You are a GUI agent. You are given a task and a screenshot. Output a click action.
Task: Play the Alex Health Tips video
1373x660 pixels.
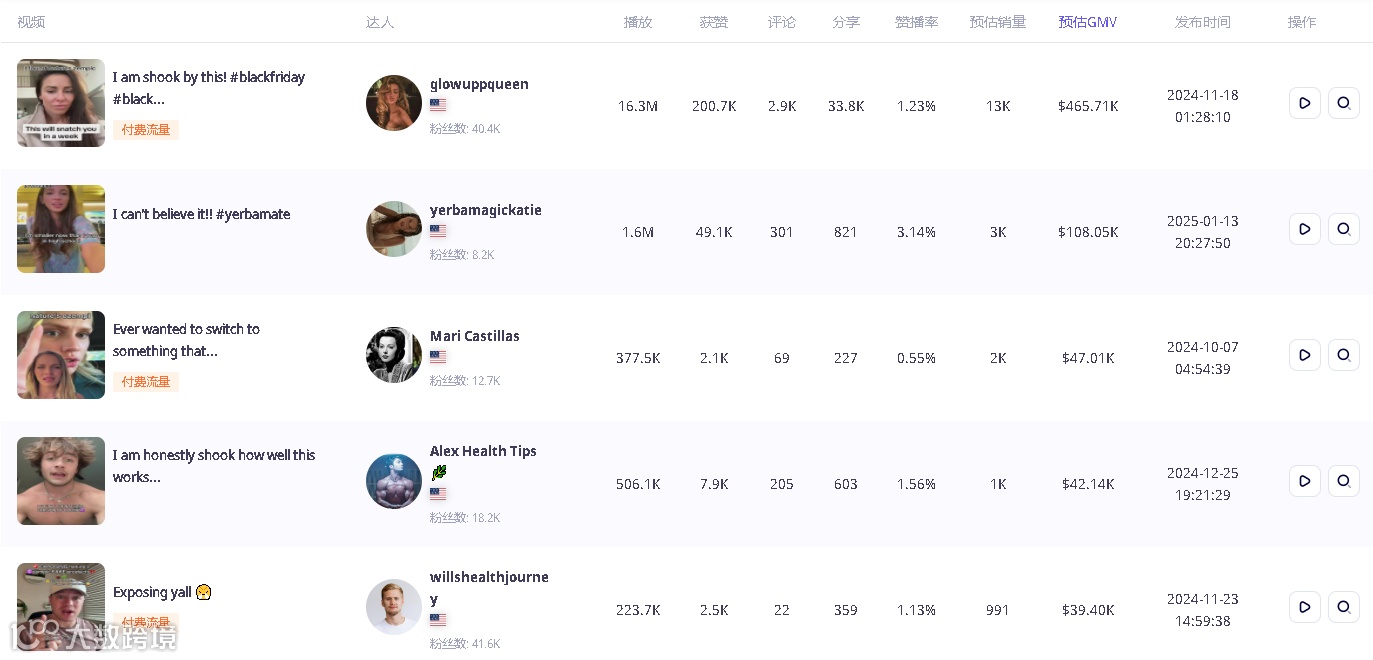(x=1305, y=481)
